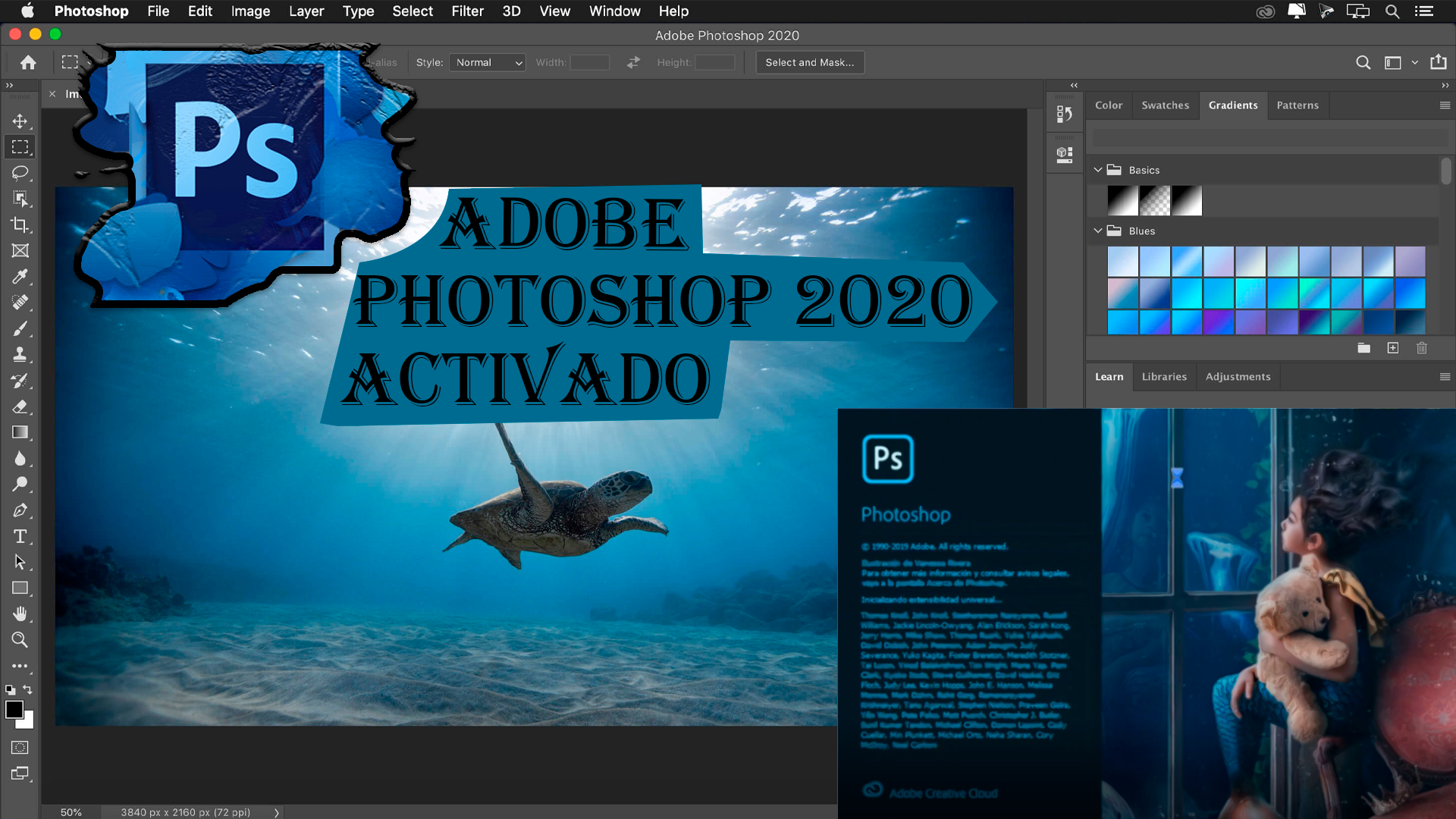Choose the Type tool
This screenshot has width=1456, height=819.
tap(20, 536)
